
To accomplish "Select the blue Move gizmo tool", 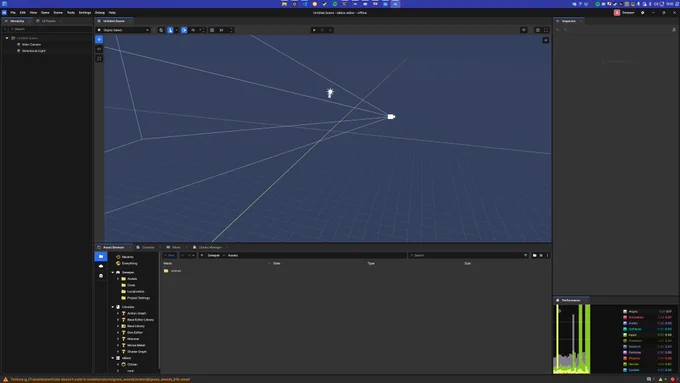I will 99,39.
